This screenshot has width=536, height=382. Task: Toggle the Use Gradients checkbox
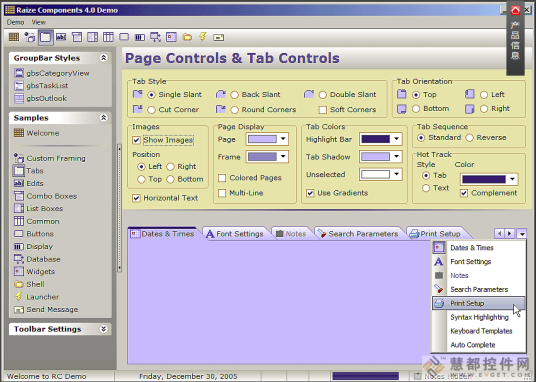coord(310,193)
